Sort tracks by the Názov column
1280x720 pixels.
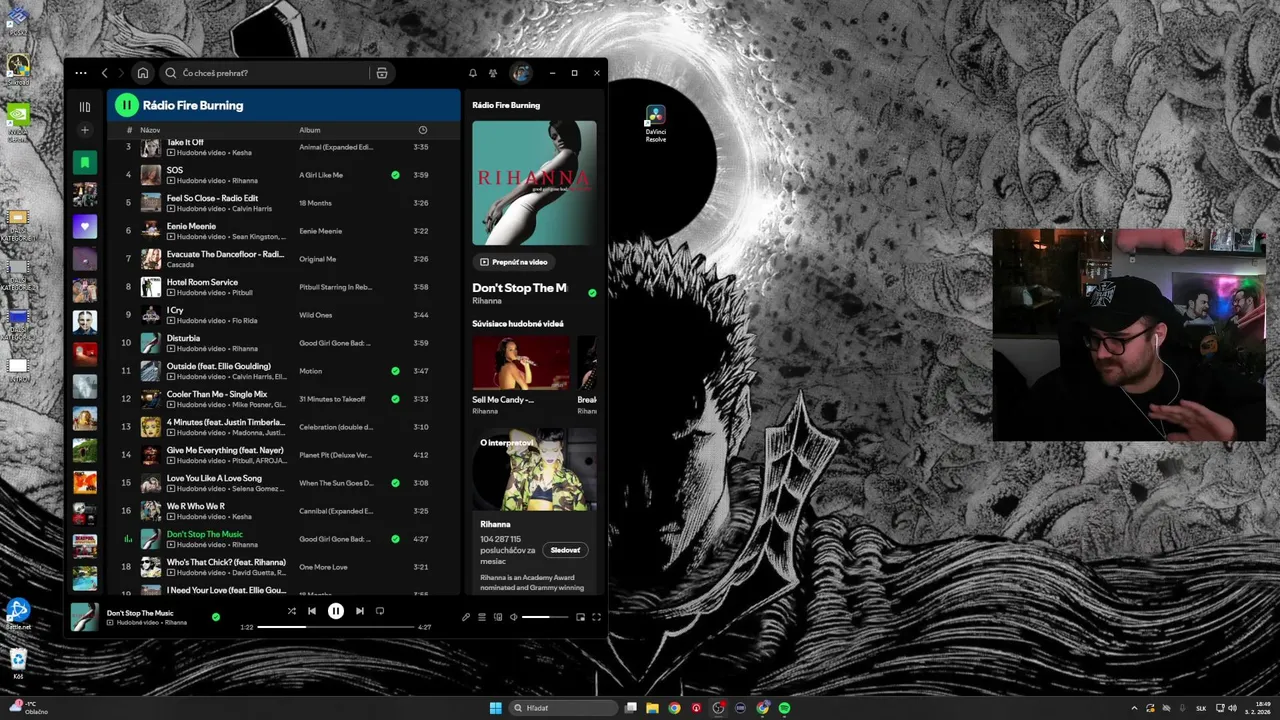tap(150, 130)
